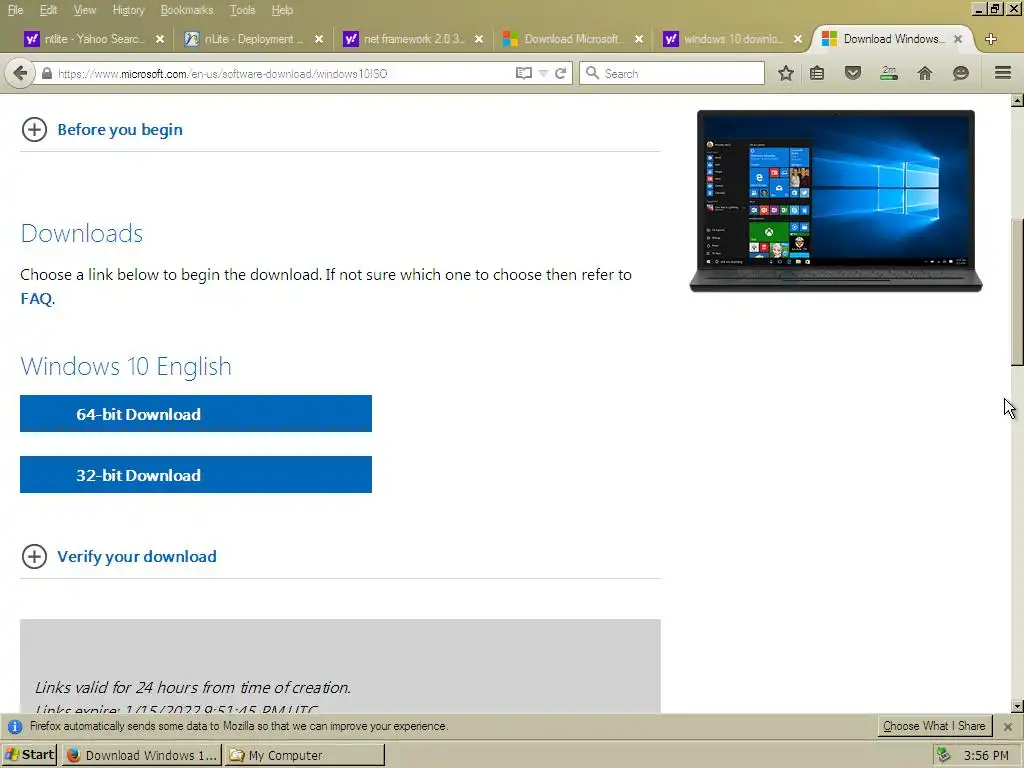
Task: Open a new tab with plus button
Action: coord(991,39)
